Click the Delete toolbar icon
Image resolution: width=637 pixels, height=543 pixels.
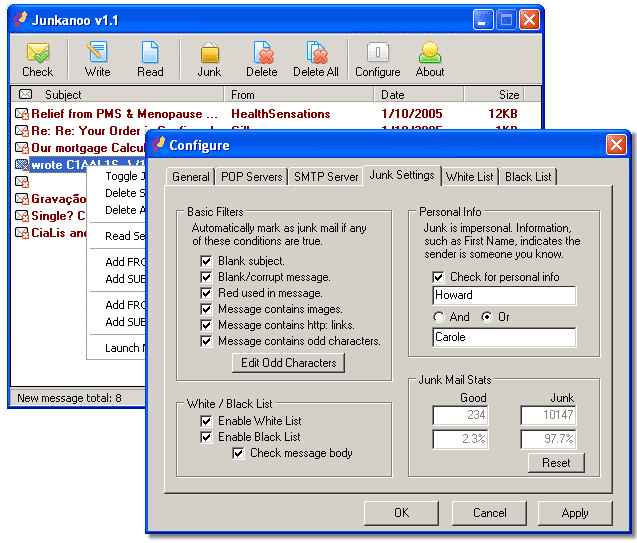coord(262,59)
